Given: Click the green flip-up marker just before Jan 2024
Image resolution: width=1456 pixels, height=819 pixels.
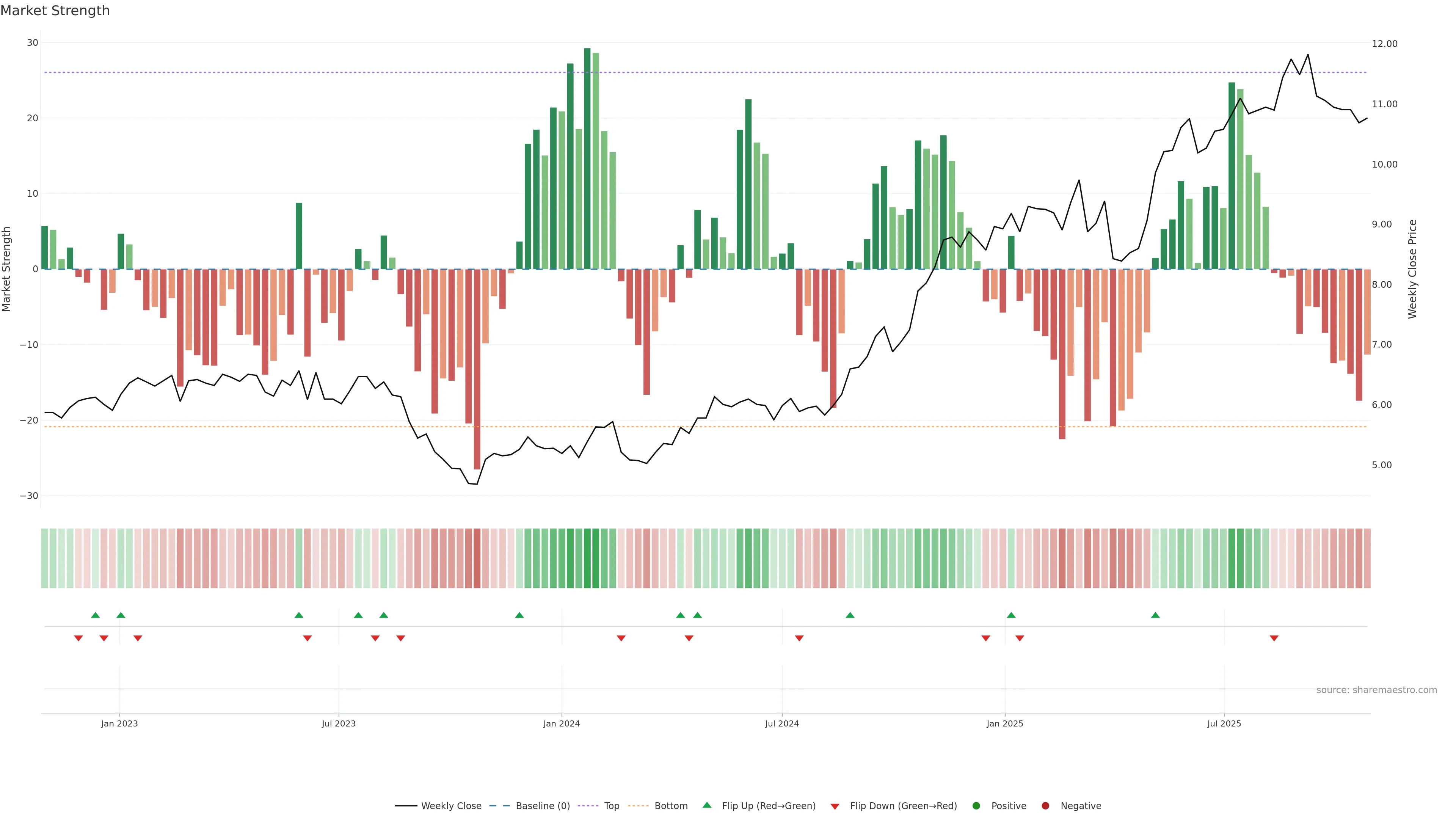Looking at the screenshot, I should [519, 615].
